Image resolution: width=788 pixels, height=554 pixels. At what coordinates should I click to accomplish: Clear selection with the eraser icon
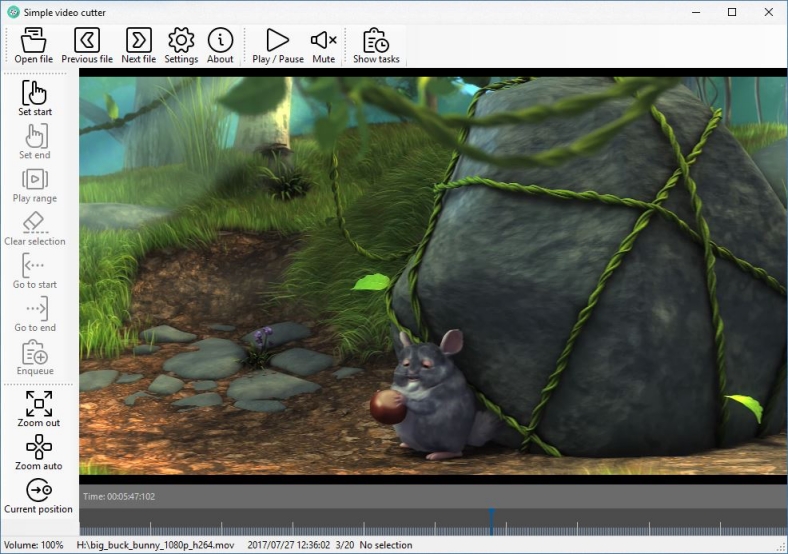pos(35,223)
